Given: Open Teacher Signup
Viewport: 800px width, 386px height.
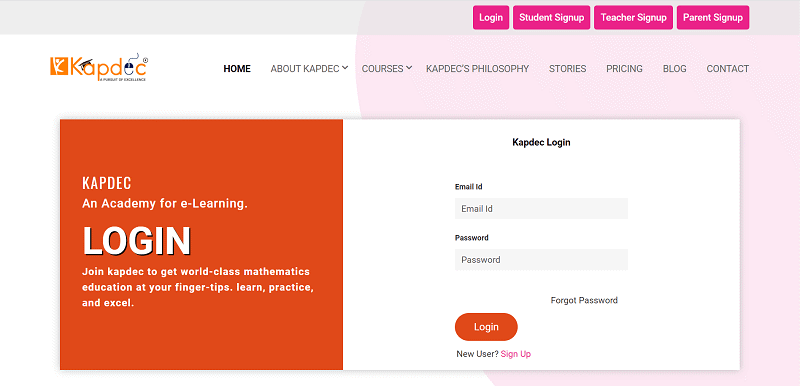Looking at the screenshot, I should pos(633,17).
